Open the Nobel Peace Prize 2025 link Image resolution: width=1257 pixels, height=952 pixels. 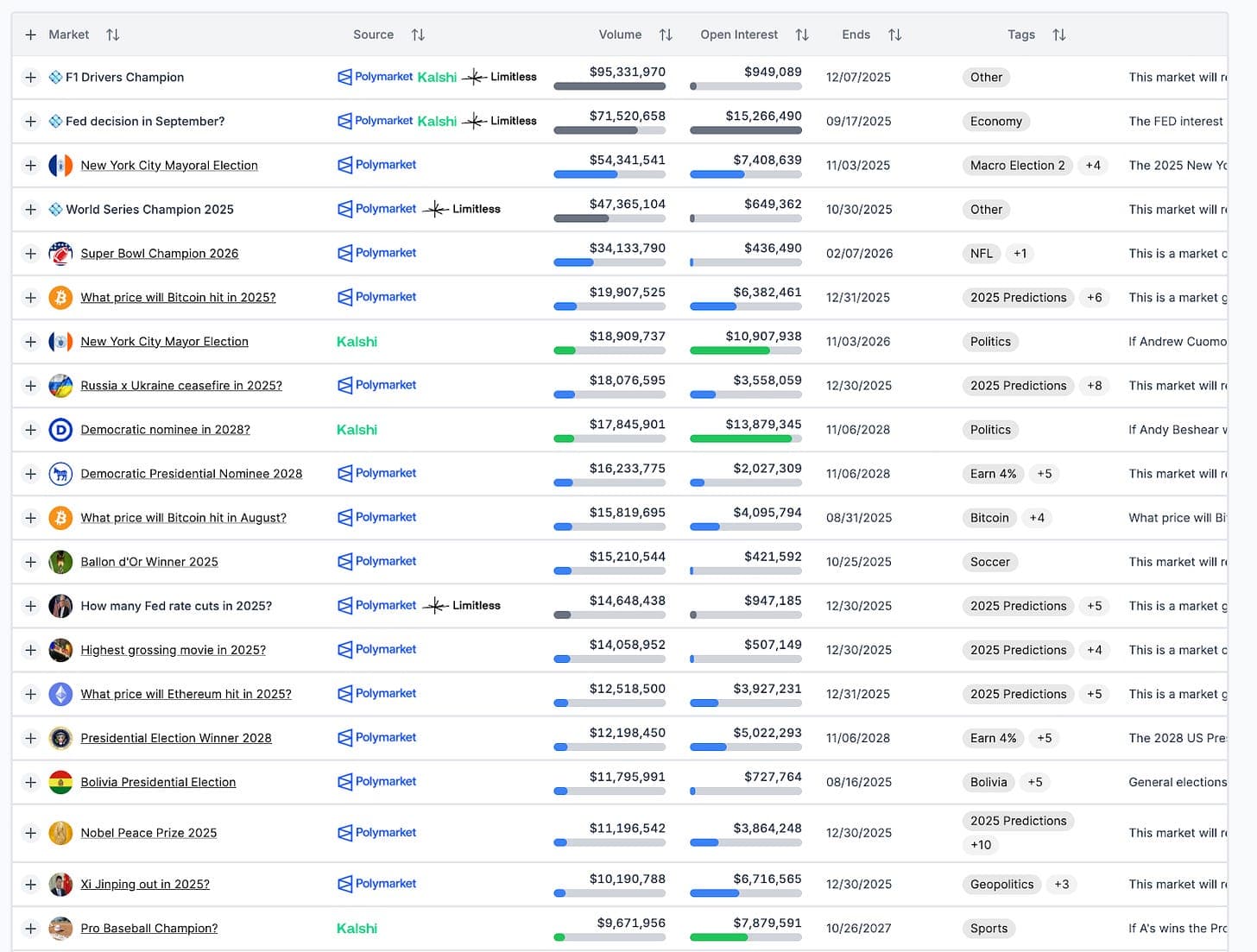coord(148,833)
